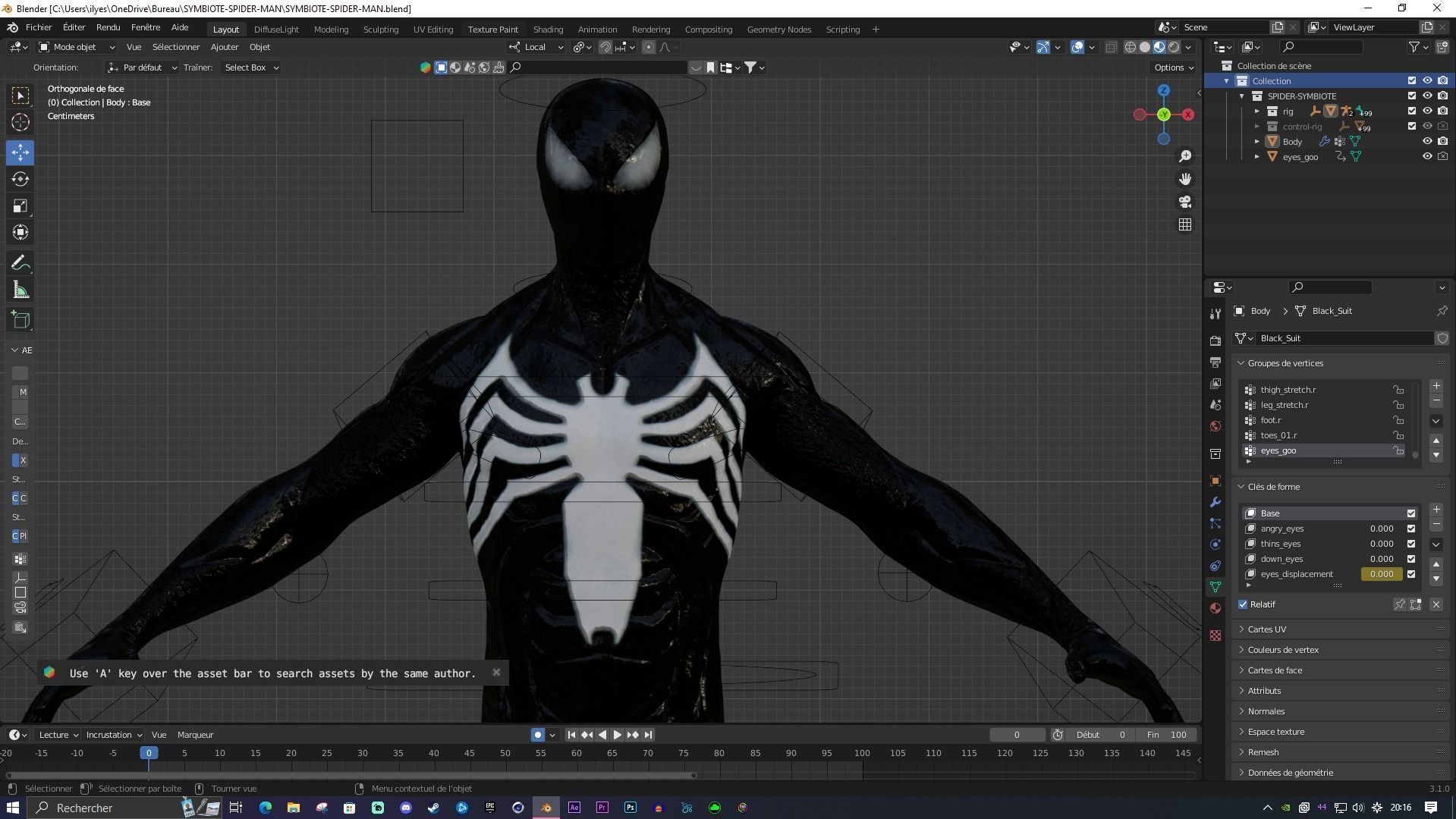Adjust the eyes_displacement value slider
This screenshot has height=819, width=1456.
click(x=1381, y=574)
